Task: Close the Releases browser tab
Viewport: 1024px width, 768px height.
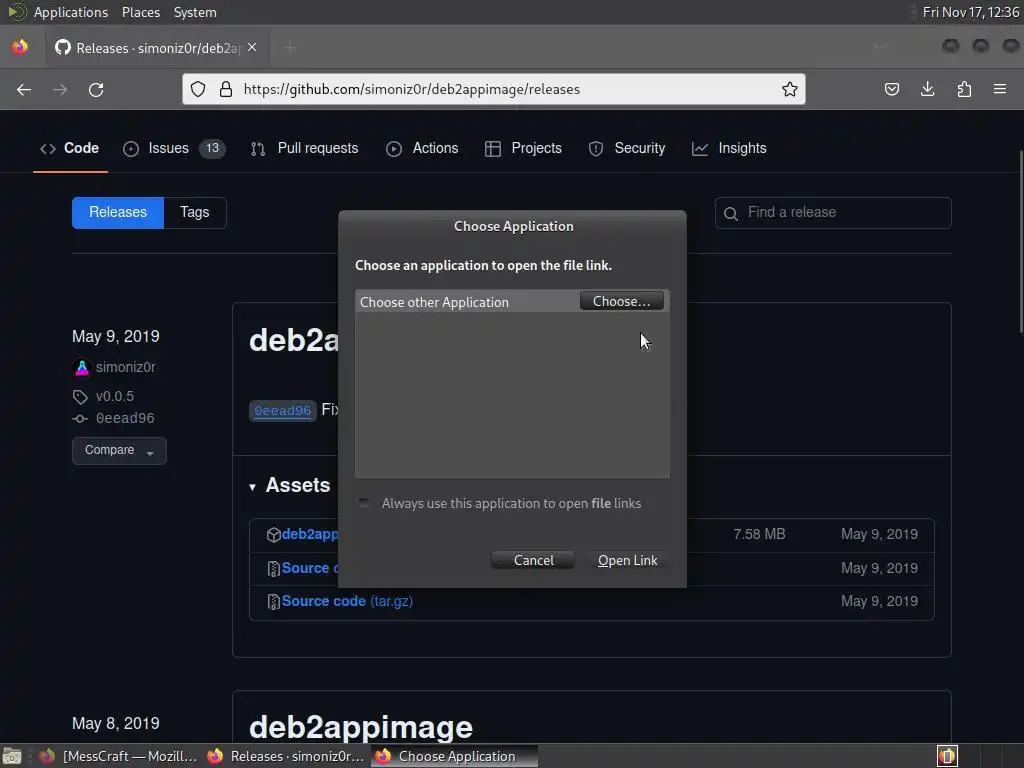Action: pyautogui.click(x=252, y=48)
